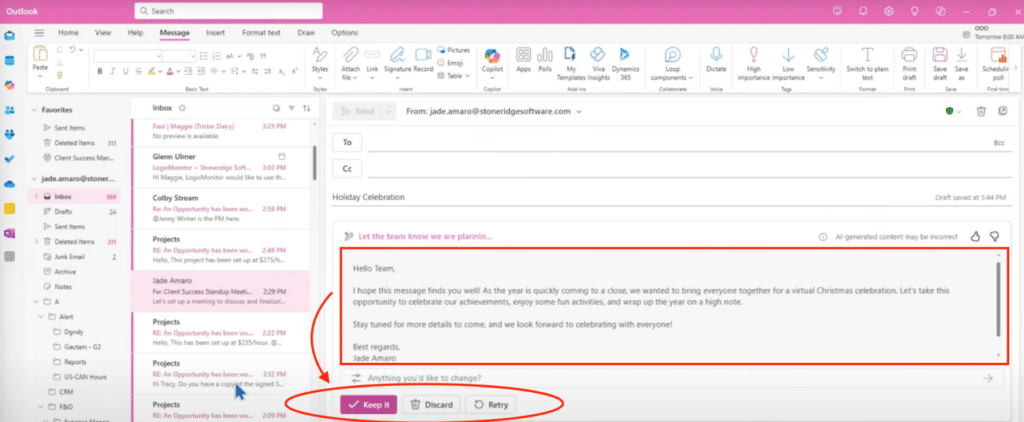Open the Format text tab
This screenshot has width=1024, height=422.
coord(261,32)
